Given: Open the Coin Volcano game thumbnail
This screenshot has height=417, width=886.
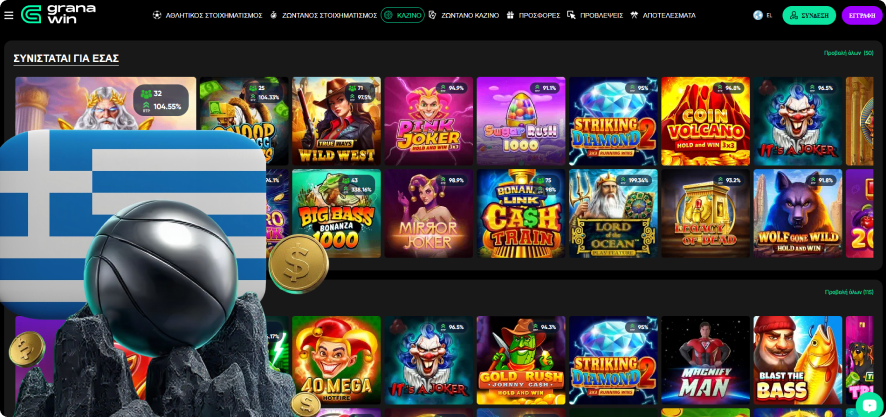Looking at the screenshot, I should (706, 121).
